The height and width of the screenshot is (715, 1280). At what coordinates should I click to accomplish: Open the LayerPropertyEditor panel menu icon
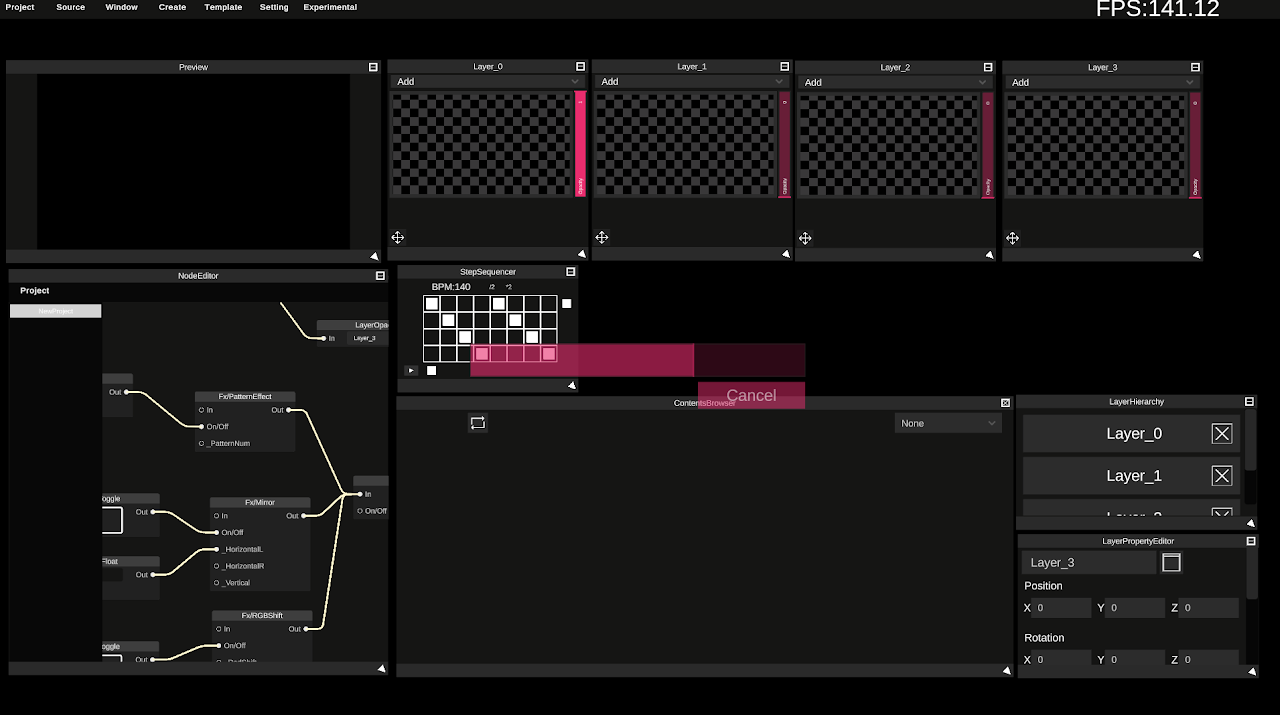click(1249, 540)
